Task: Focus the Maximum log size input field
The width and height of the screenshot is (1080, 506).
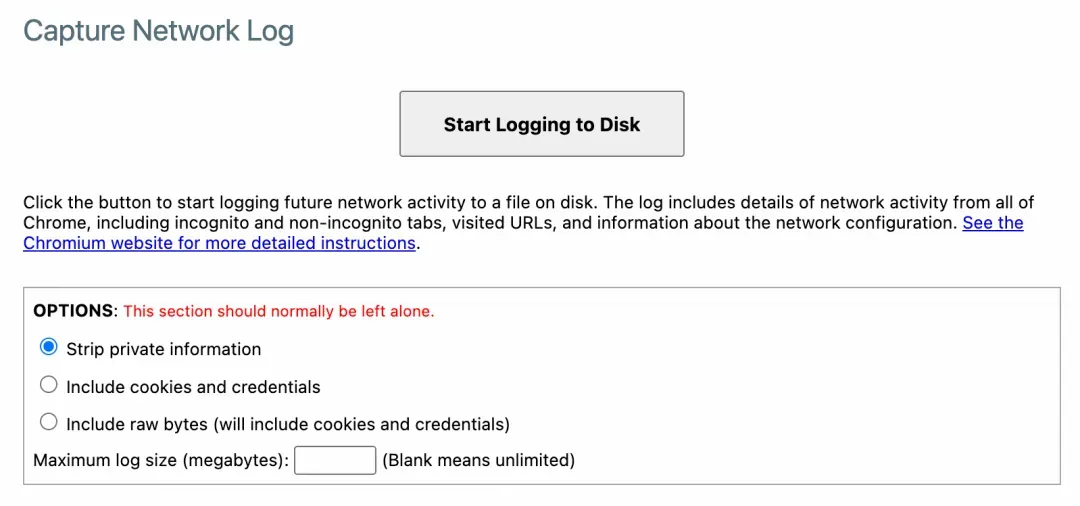Action: click(x=335, y=460)
